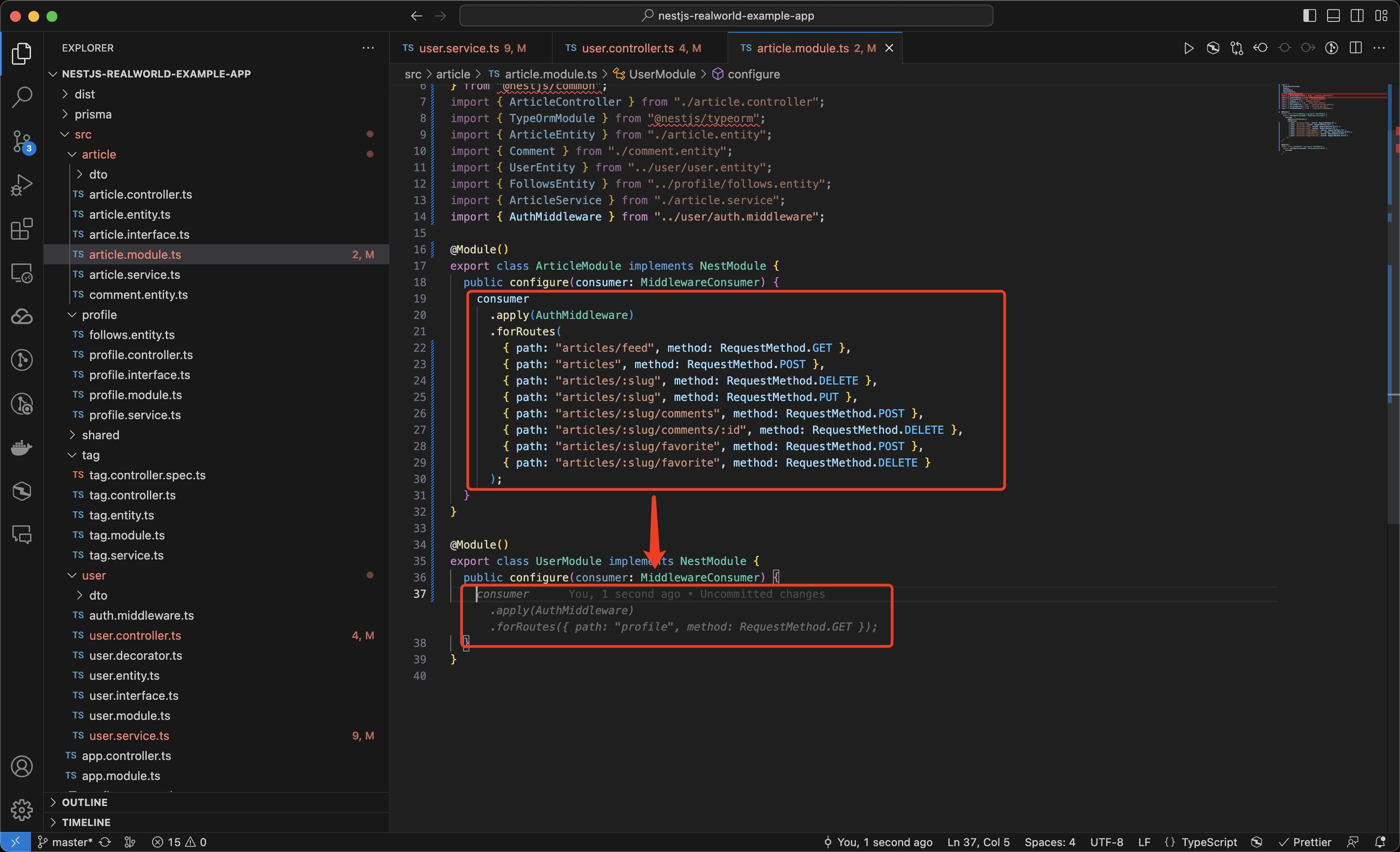Viewport: 1400px width, 852px height.
Task: Open Source Control view with badge
Action: (x=21, y=141)
